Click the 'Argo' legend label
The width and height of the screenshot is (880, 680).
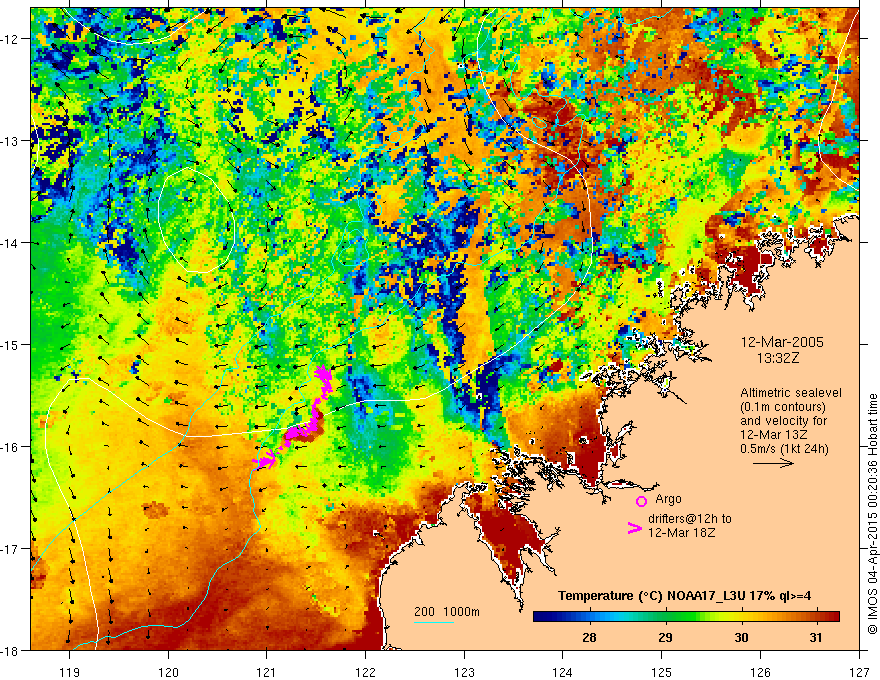[668, 499]
